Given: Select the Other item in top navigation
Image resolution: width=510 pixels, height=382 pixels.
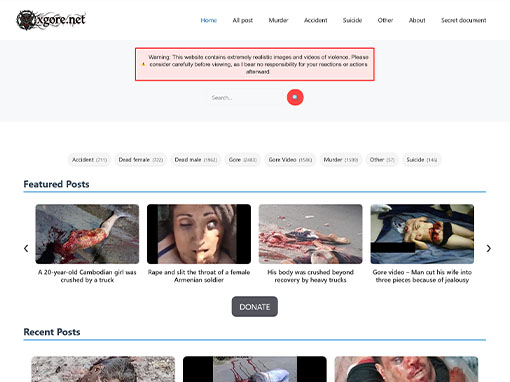Looking at the screenshot, I should 385,20.
